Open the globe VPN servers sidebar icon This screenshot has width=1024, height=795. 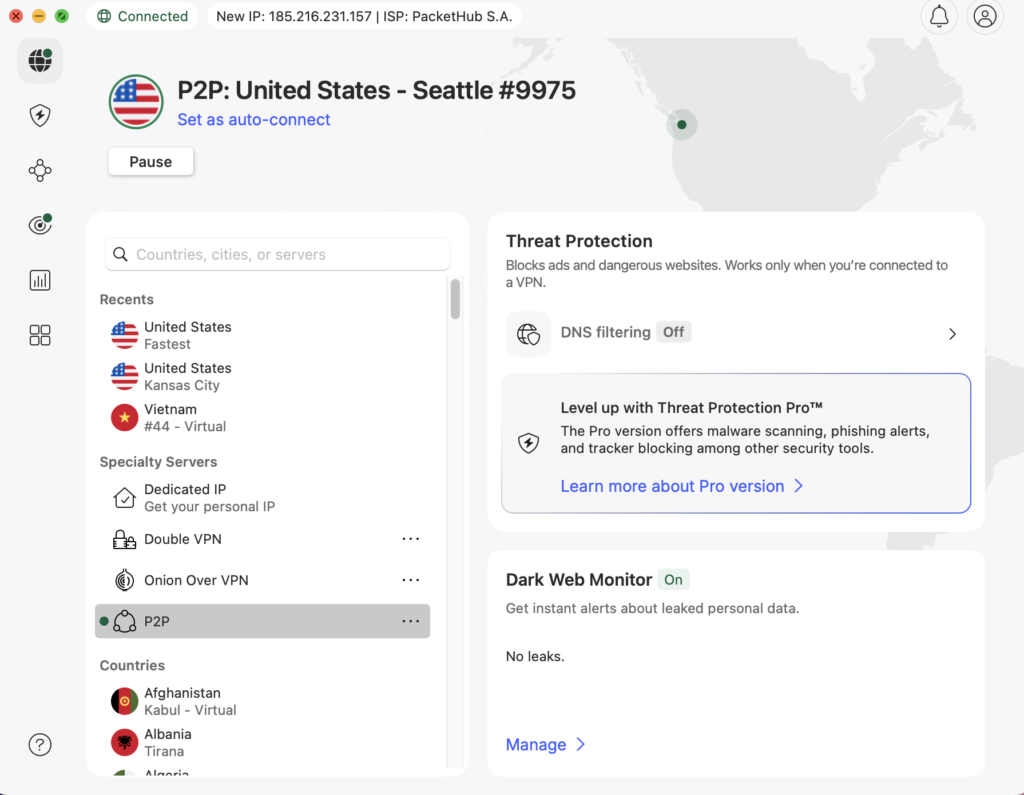40,61
